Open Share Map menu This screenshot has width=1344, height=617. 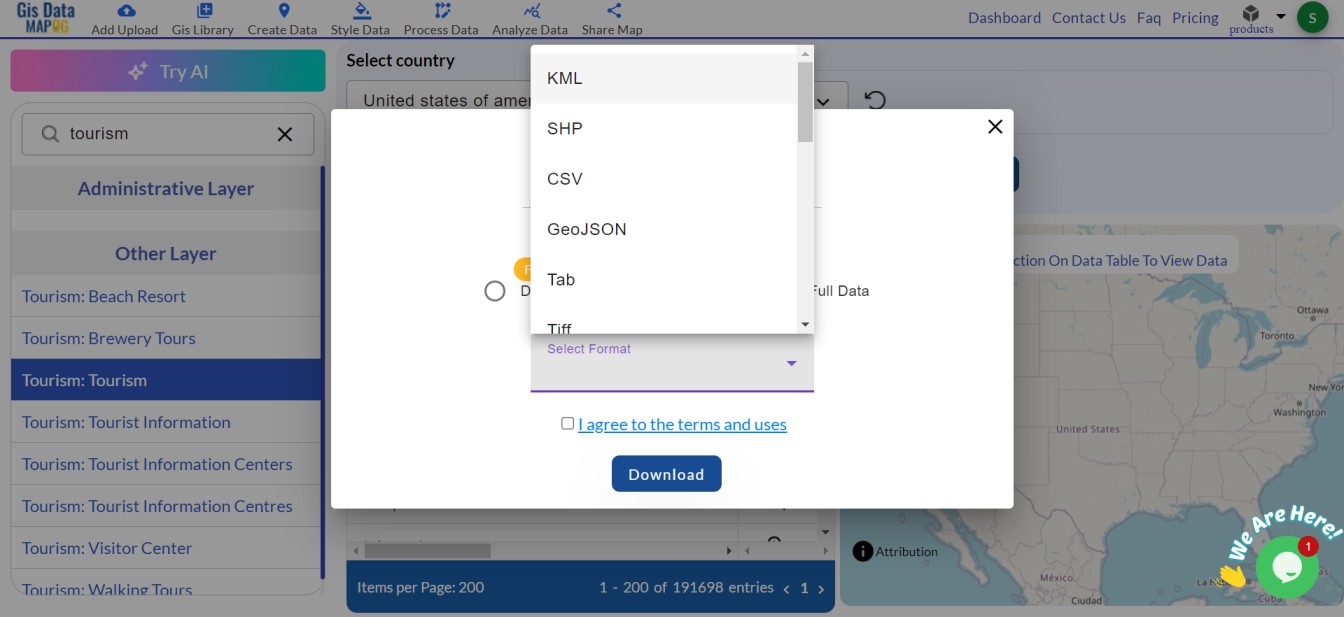(x=612, y=19)
